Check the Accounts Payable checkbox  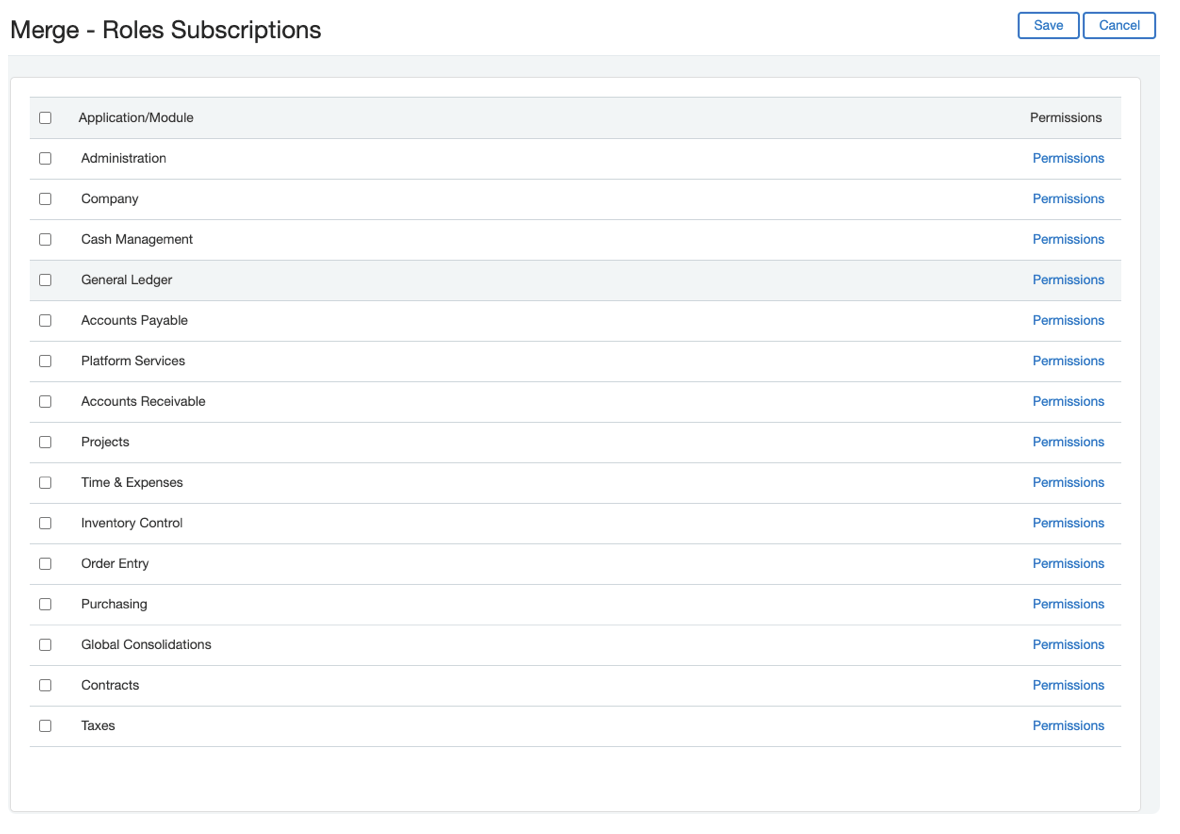coord(45,321)
